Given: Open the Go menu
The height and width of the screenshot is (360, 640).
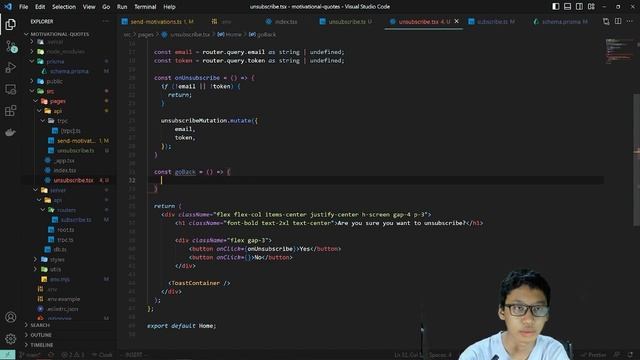Looking at the screenshot, I should coord(106,7).
